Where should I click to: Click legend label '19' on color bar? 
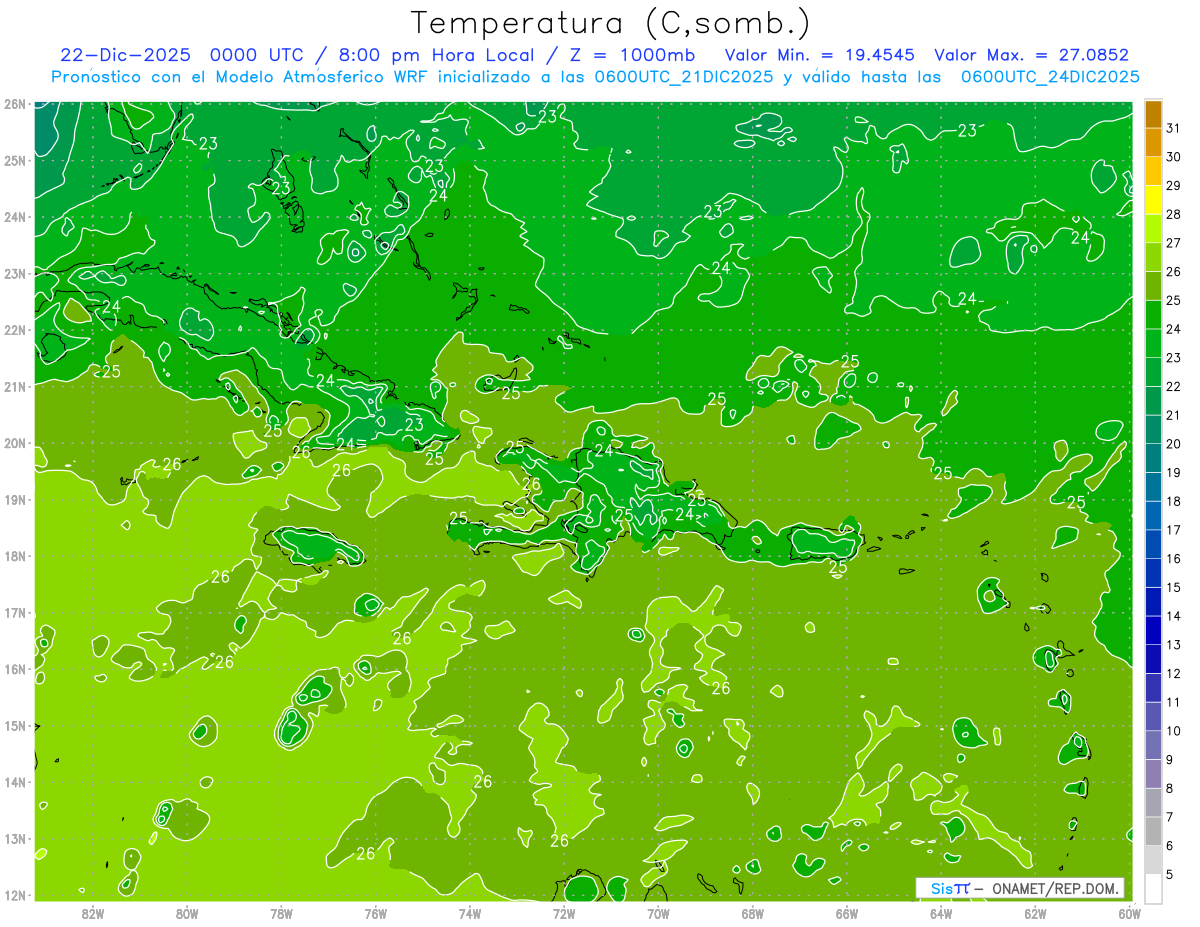1174,472
